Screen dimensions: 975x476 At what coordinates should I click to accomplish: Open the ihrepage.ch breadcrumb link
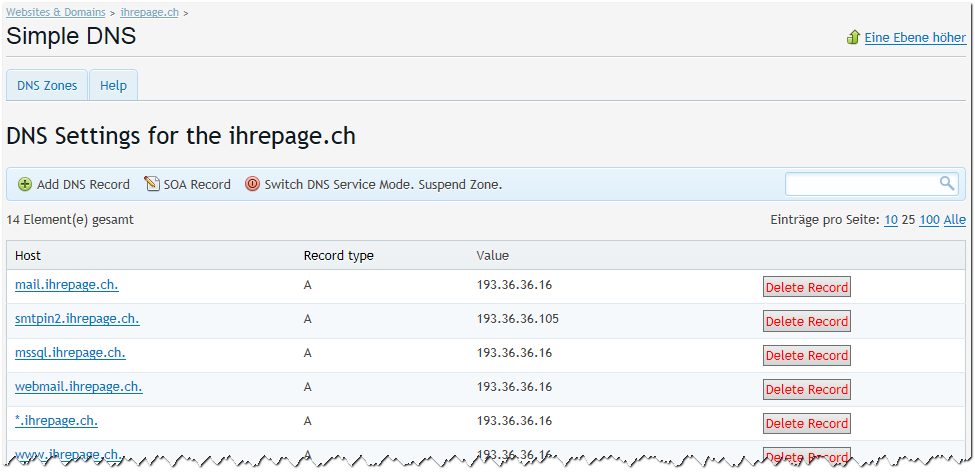(150, 12)
